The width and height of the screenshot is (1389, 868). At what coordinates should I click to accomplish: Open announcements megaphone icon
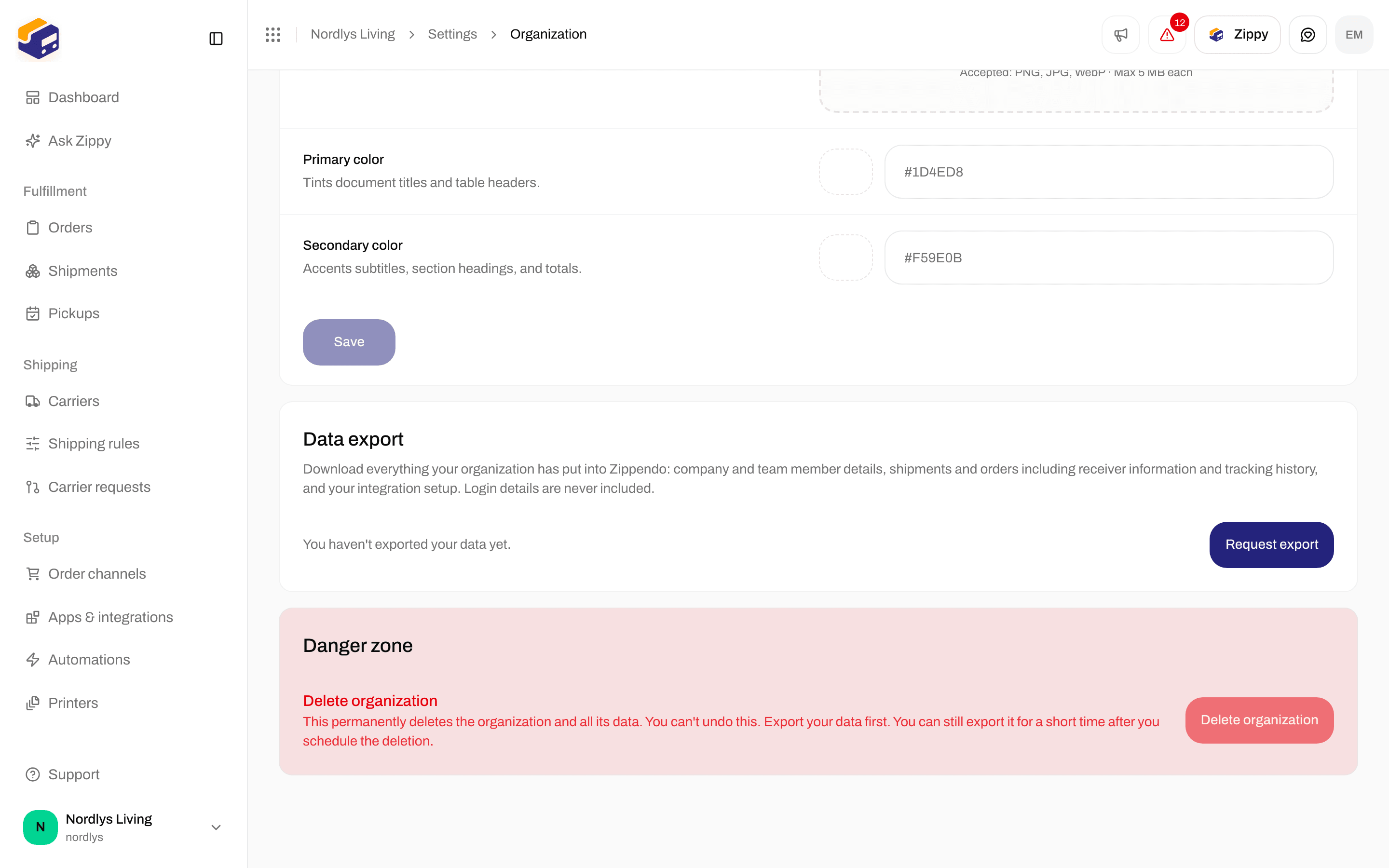pyautogui.click(x=1120, y=34)
